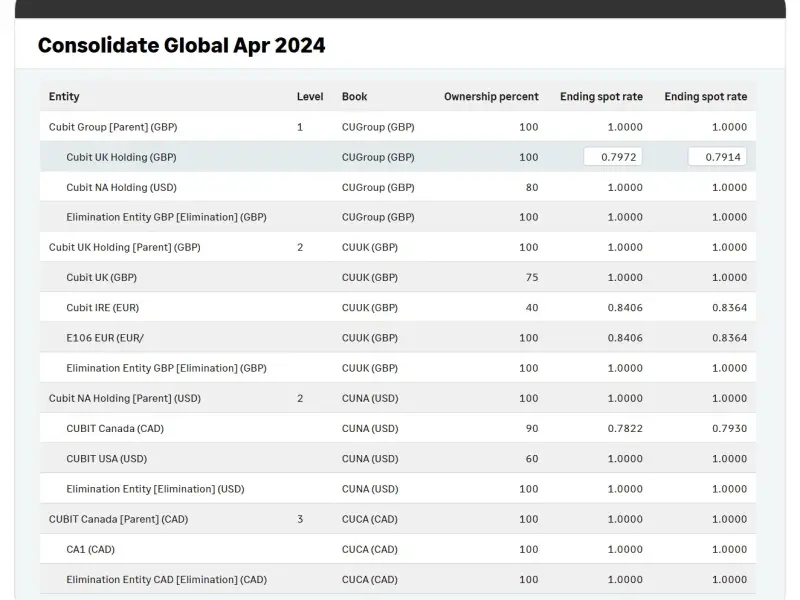Click the 0.7972 ending spot rate field
The width and height of the screenshot is (800, 600).
613,157
